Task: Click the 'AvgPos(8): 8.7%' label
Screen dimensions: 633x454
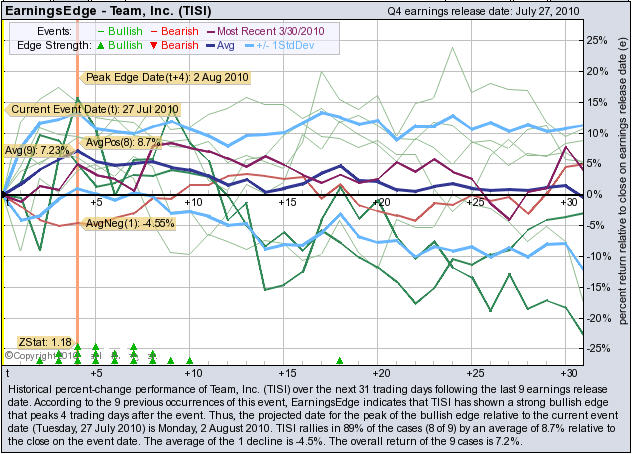Action: pos(122,142)
